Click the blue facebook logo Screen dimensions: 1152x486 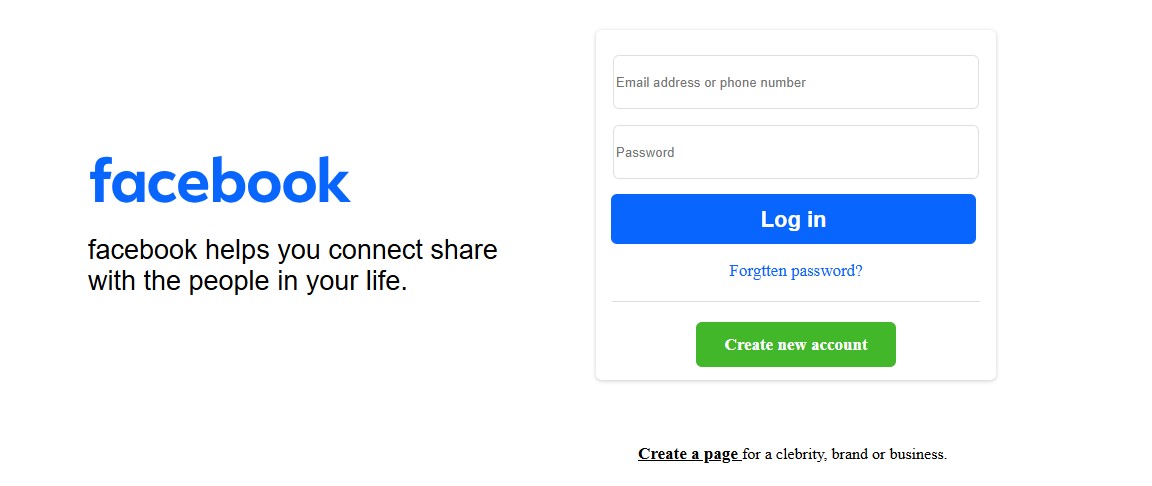(220, 180)
